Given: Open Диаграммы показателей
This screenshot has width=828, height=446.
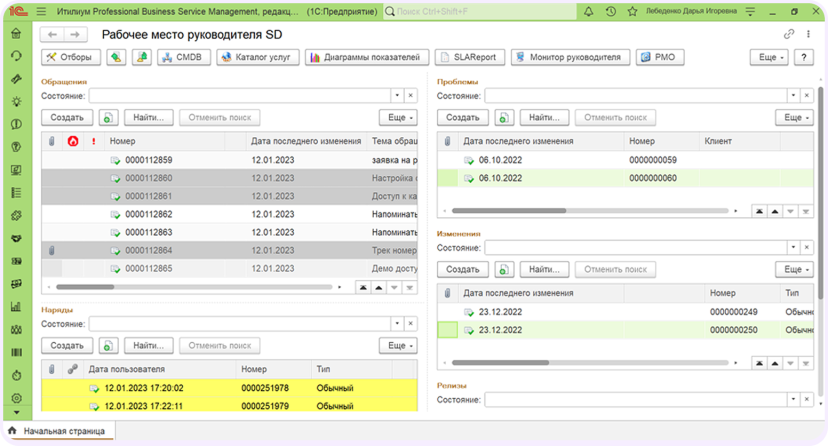Looking at the screenshot, I should (x=366, y=57).
